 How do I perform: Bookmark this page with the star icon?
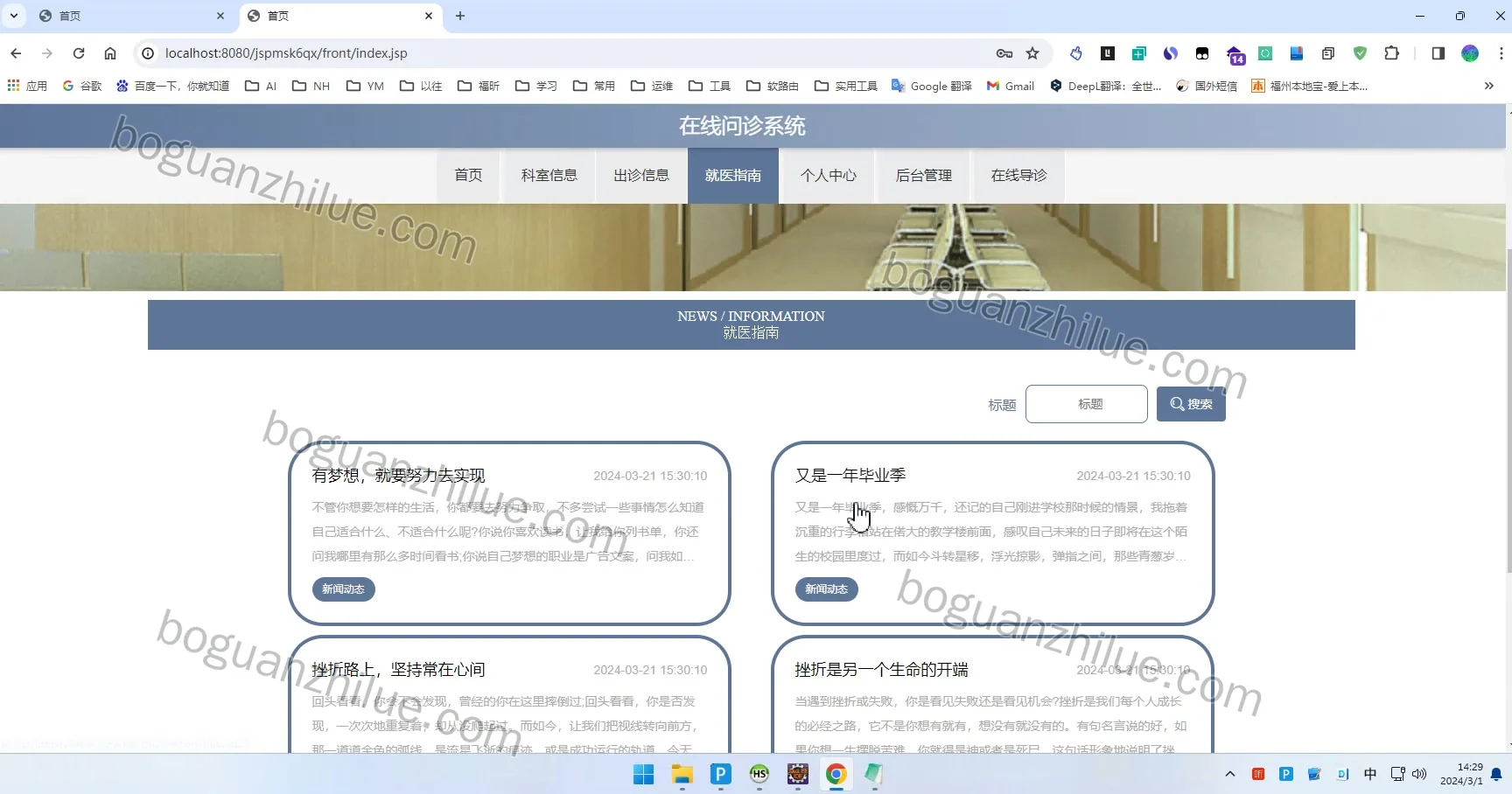[x=1032, y=53]
